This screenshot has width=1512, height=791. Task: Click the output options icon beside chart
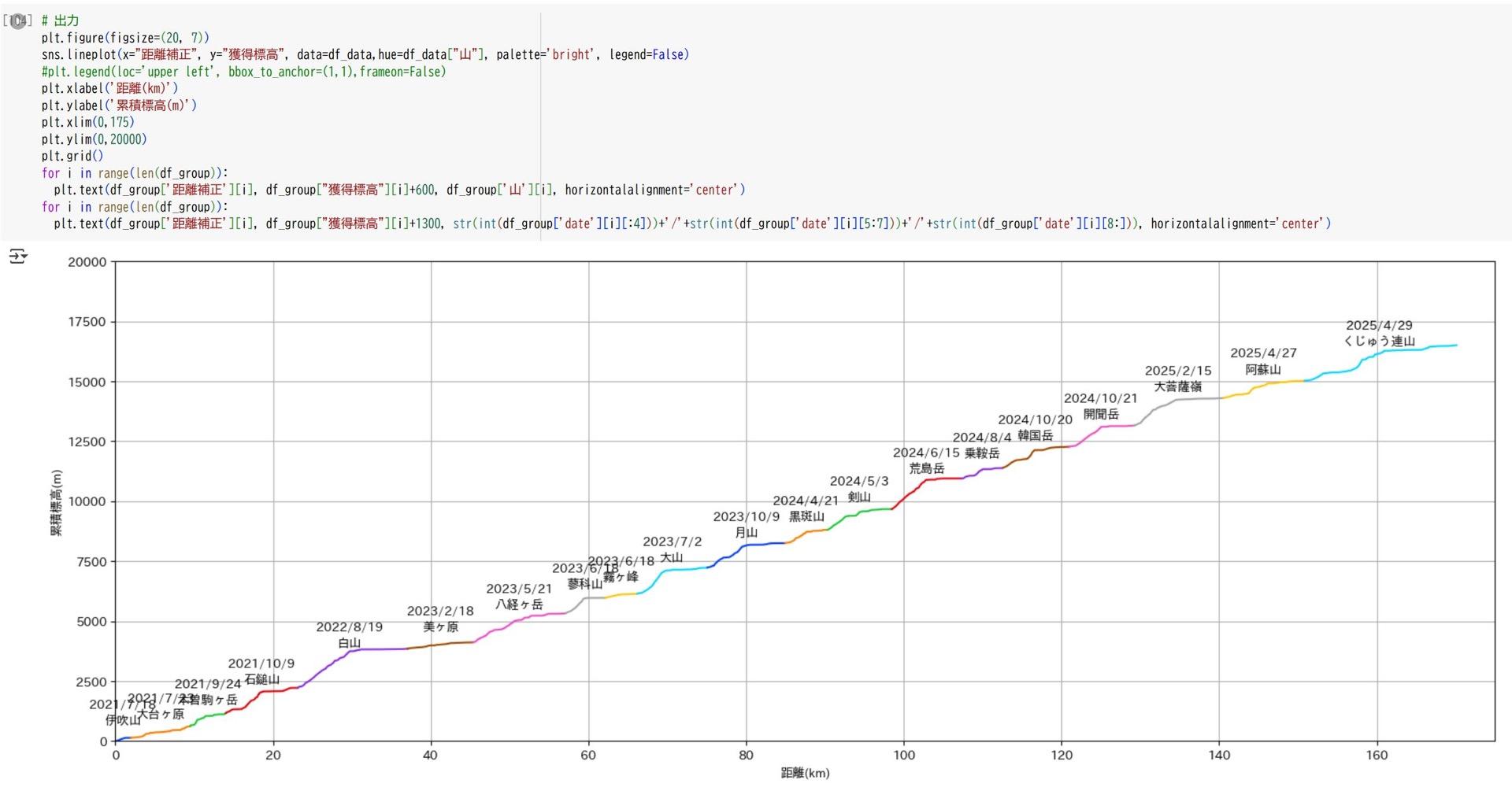click(x=17, y=256)
